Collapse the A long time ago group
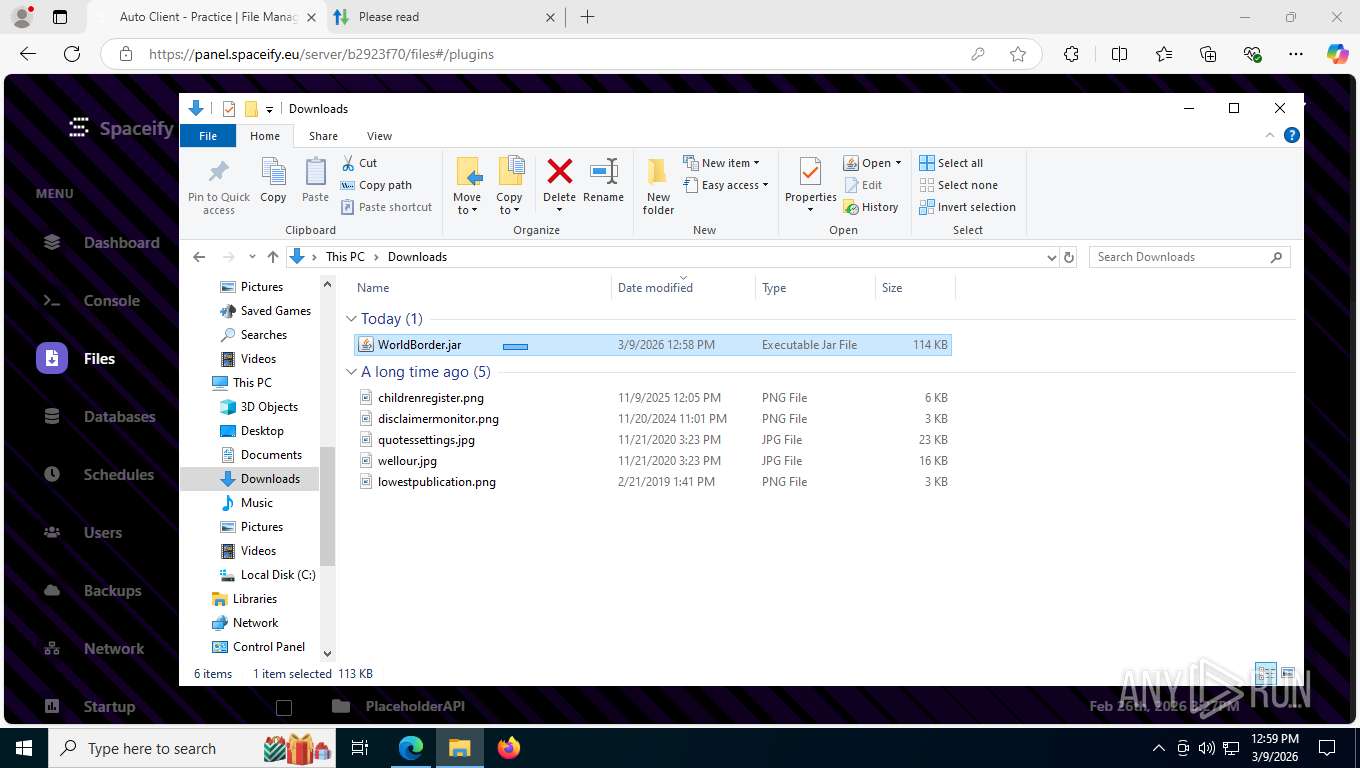The height and width of the screenshot is (768, 1360). point(351,372)
